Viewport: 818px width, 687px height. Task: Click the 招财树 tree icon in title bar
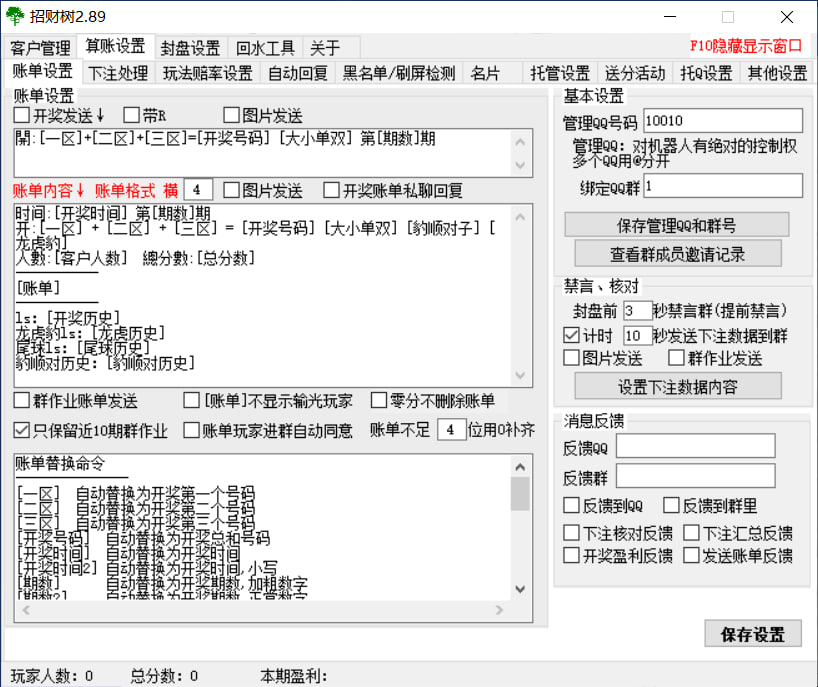[15, 17]
